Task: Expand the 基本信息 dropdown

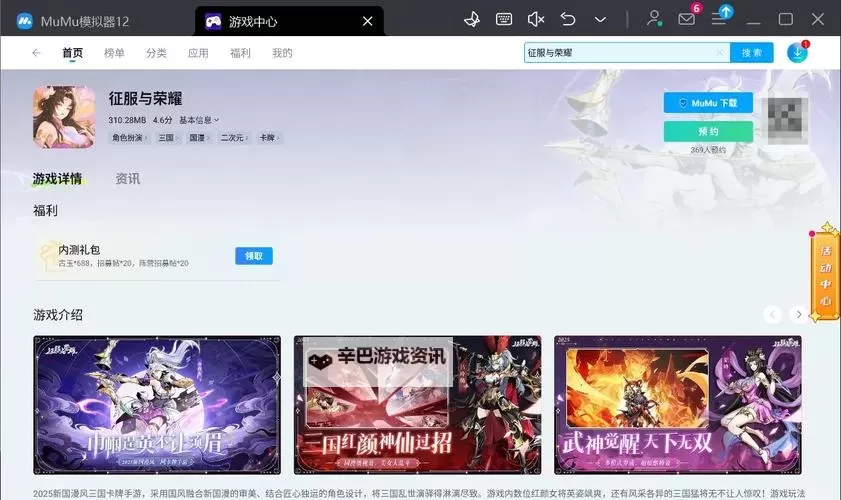Action: point(199,120)
